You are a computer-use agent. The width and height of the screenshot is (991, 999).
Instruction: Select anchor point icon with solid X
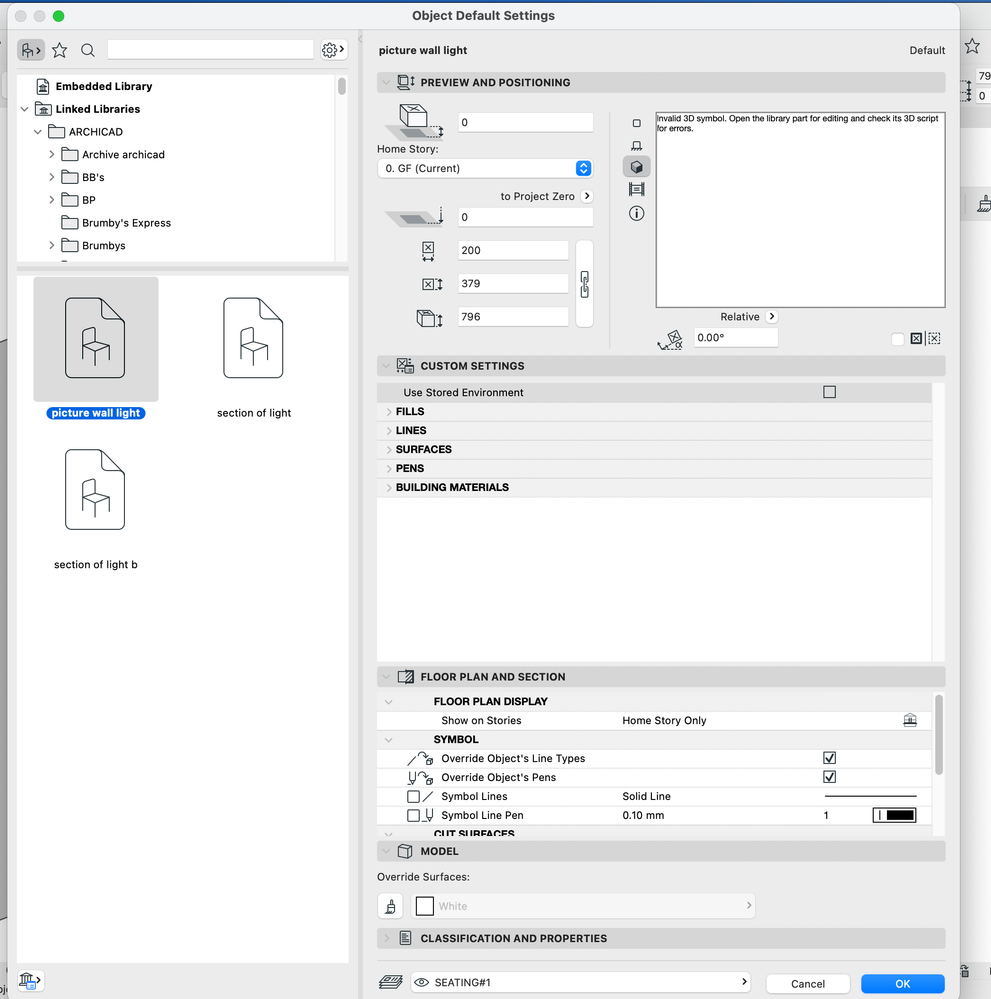pyautogui.click(x=916, y=339)
